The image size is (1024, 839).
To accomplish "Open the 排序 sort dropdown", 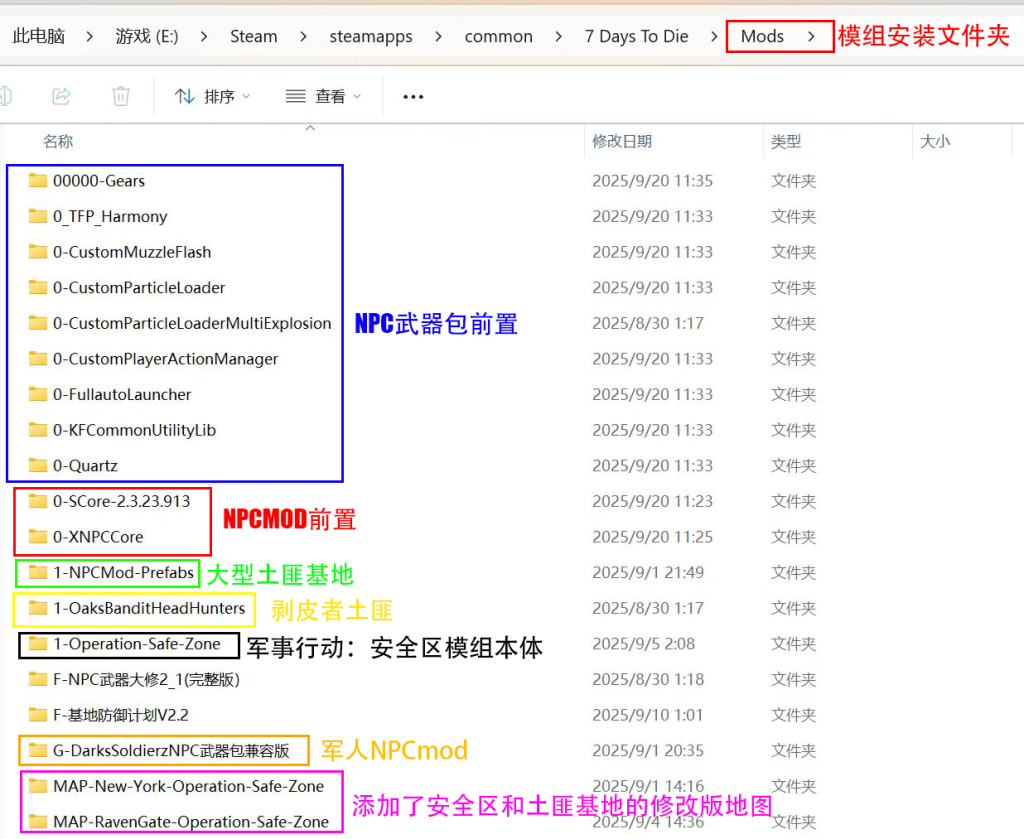I will [x=212, y=97].
